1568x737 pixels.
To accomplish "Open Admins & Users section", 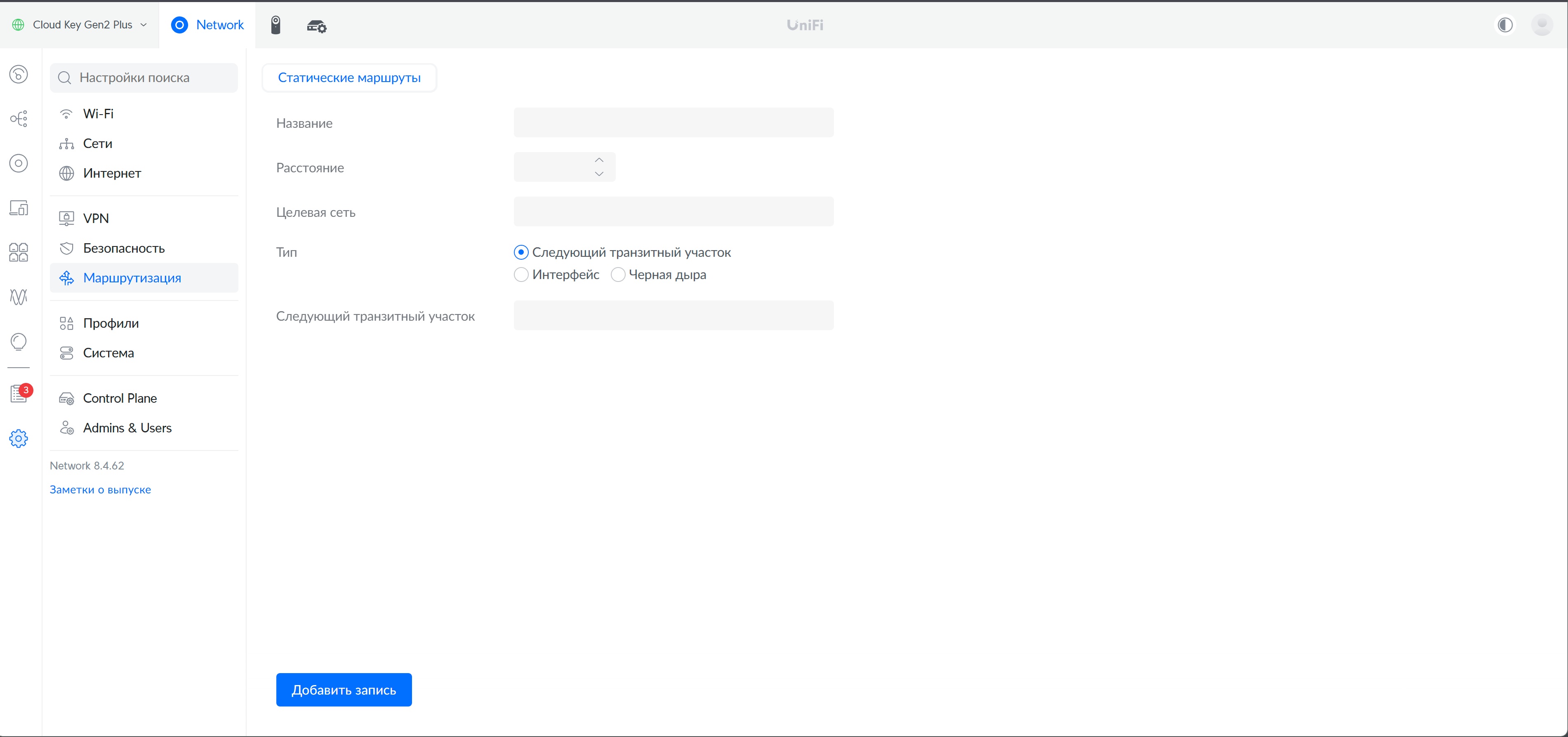I will [144, 428].
